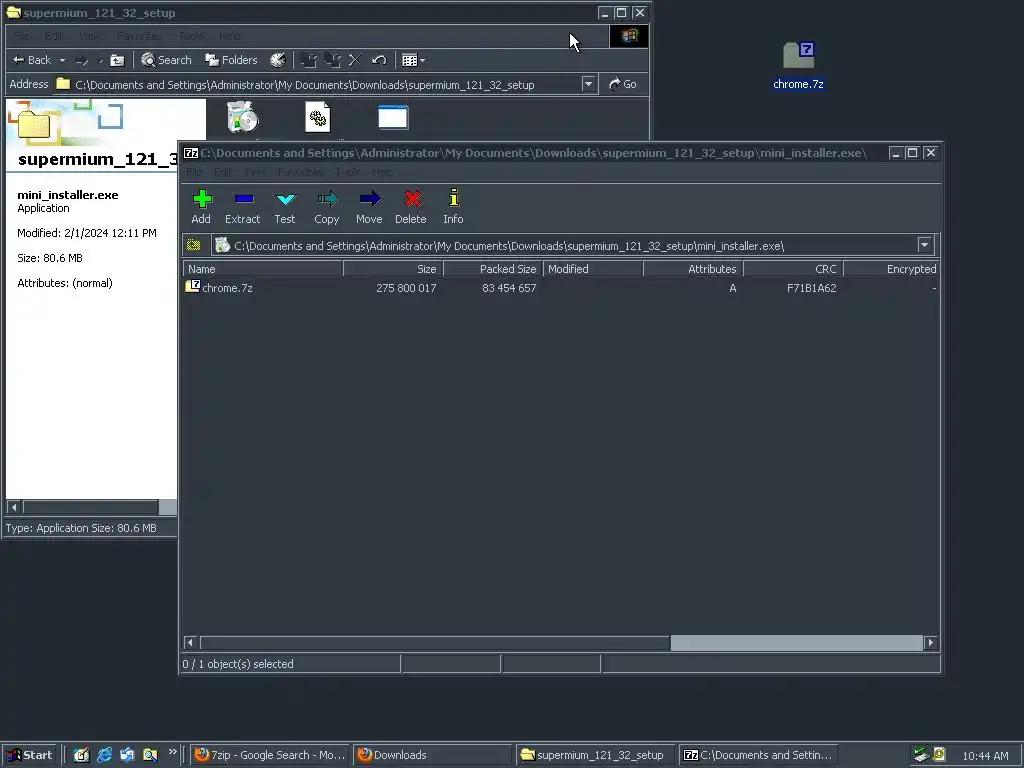This screenshot has width=1024, height=768.
Task: Click the Forward arrow in Explorer window
Action: tap(82, 60)
